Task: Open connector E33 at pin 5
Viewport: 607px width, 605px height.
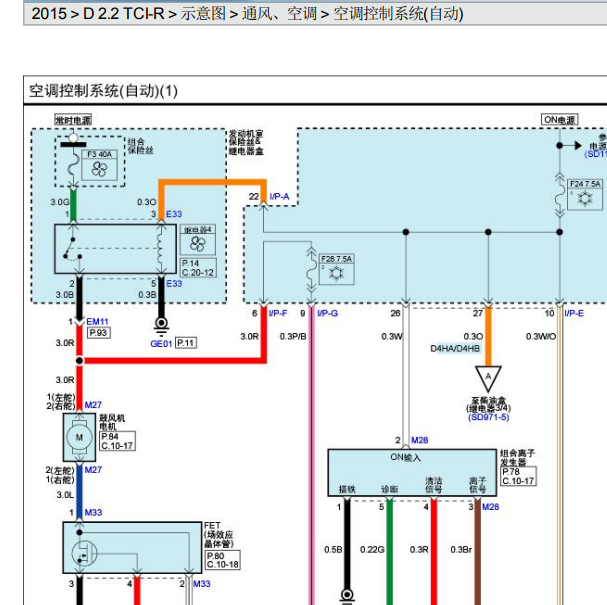Action: coord(174,284)
